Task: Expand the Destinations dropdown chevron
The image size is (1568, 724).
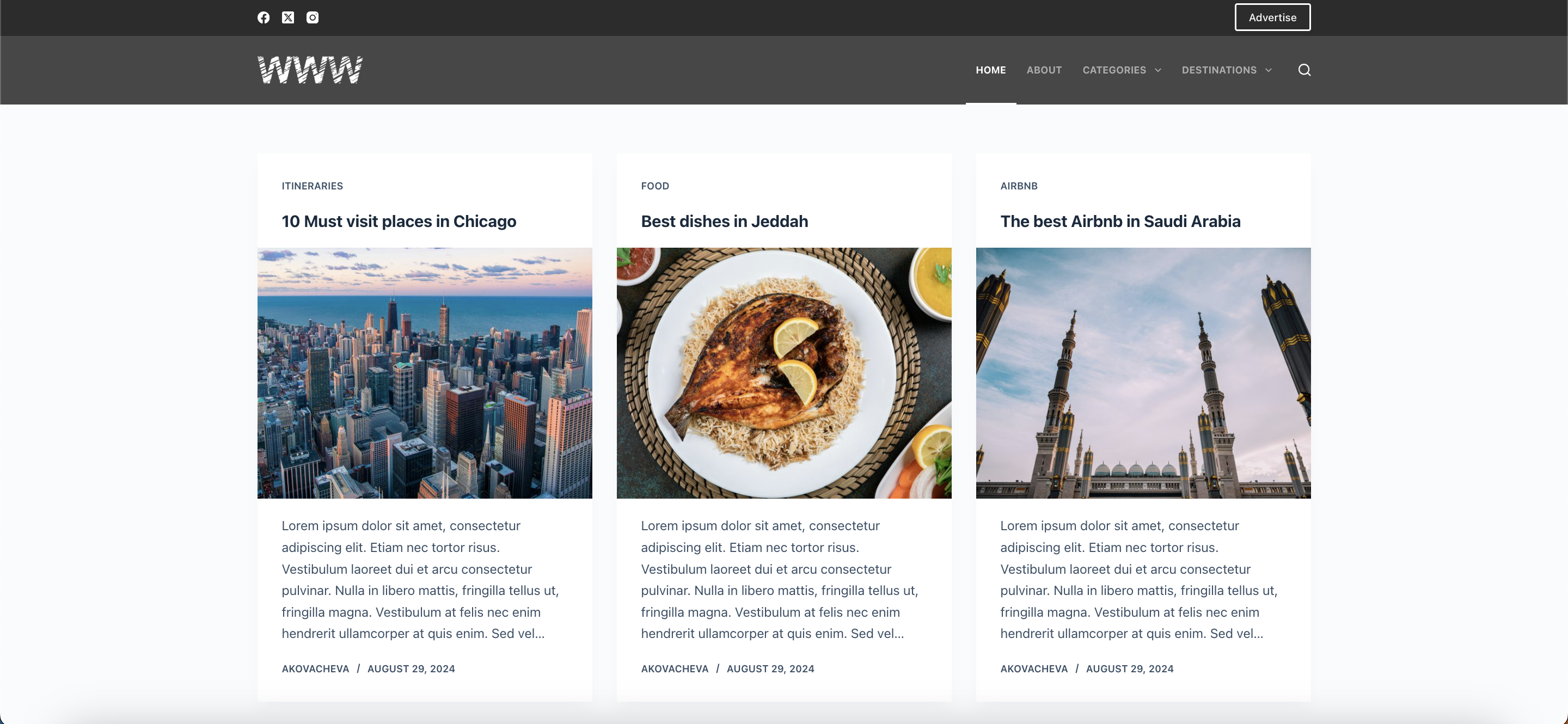Action: click(x=1269, y=71)
